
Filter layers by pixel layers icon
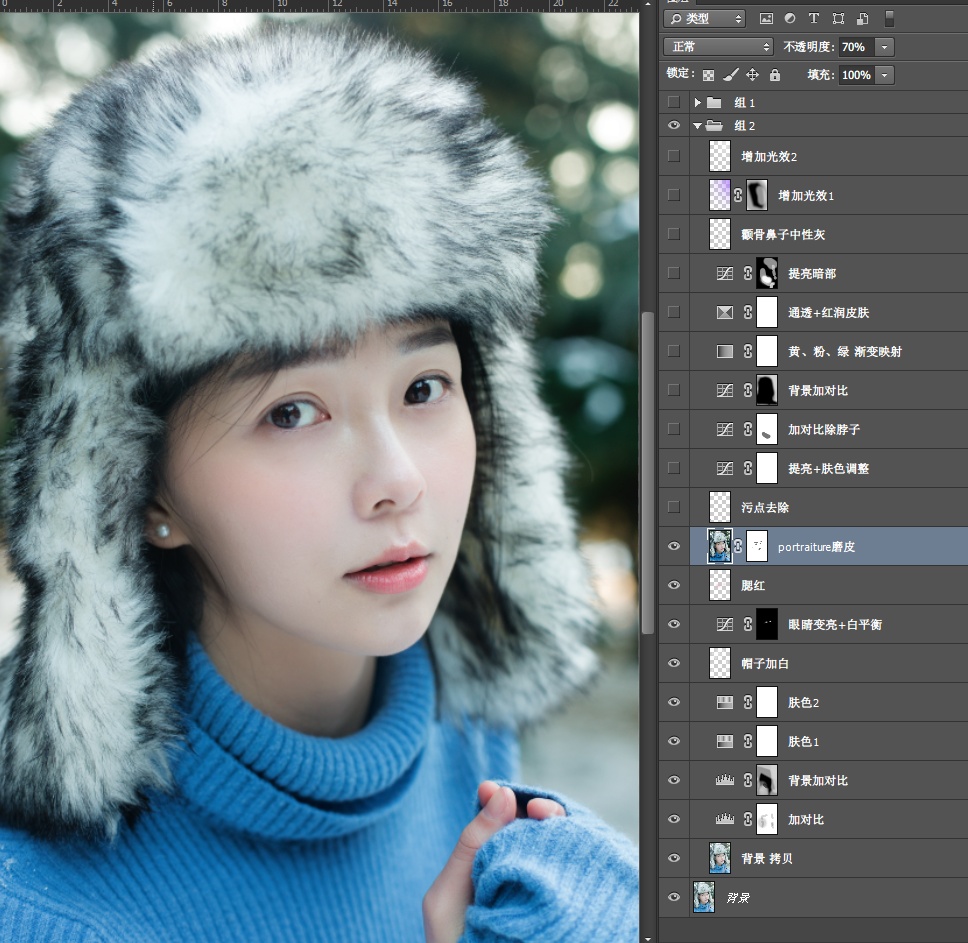point(766,19)
